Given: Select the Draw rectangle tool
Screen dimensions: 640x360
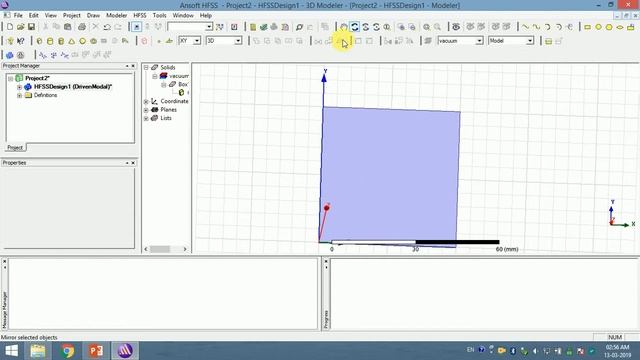Looking at the screenshot, I should pyautogui.click(x=587, y=27).
